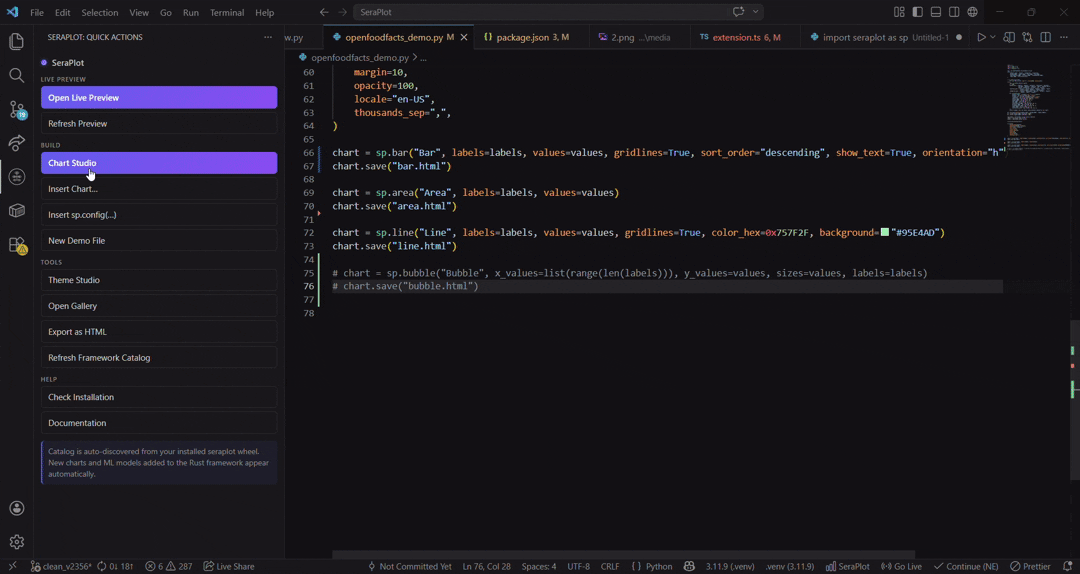Open the Quick Actions panel more menu
Image resolution: width=1080 pixels, height=574 pixels.
tap(268, 37)
